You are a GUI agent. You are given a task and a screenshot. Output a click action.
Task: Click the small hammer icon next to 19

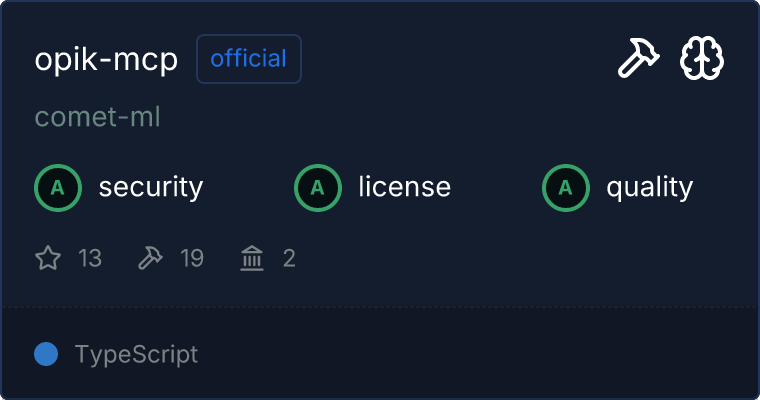coord(150,259)
